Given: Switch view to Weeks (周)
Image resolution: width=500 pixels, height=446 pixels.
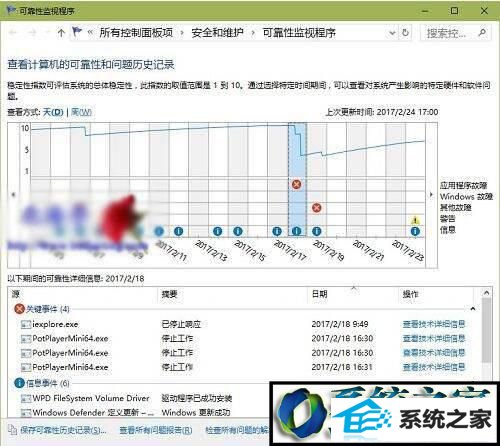Looking at the screenshot, I should (81, 112).
